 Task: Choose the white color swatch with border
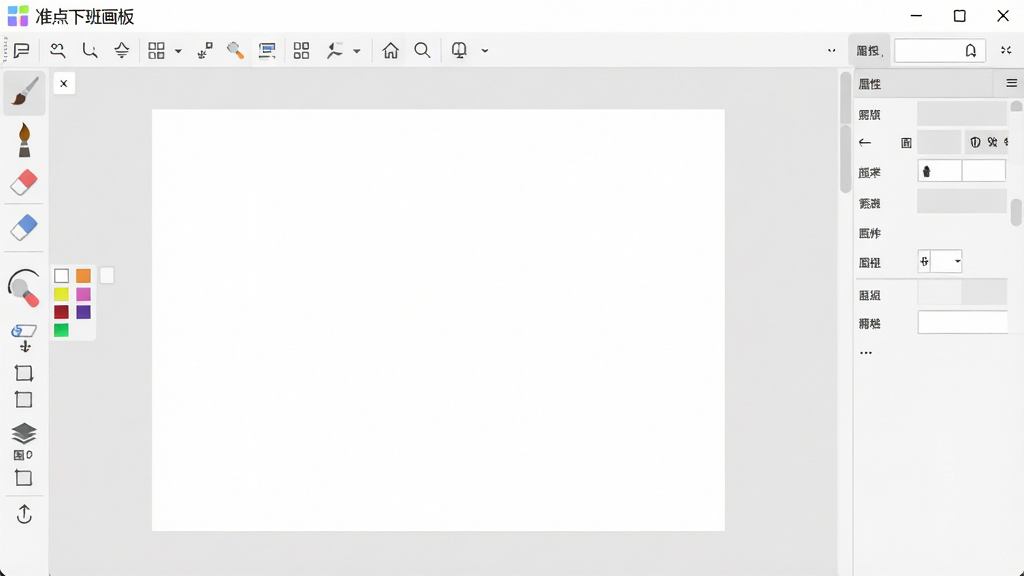[61, 276]
